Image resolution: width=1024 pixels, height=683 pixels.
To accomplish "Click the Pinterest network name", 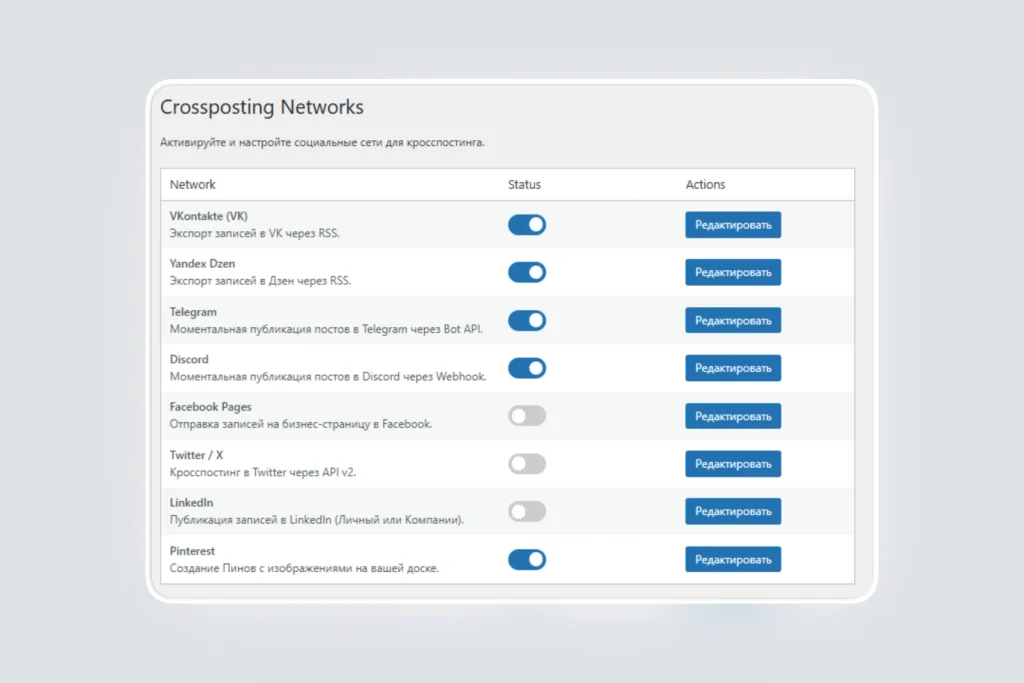I will (x=192, y=551).
